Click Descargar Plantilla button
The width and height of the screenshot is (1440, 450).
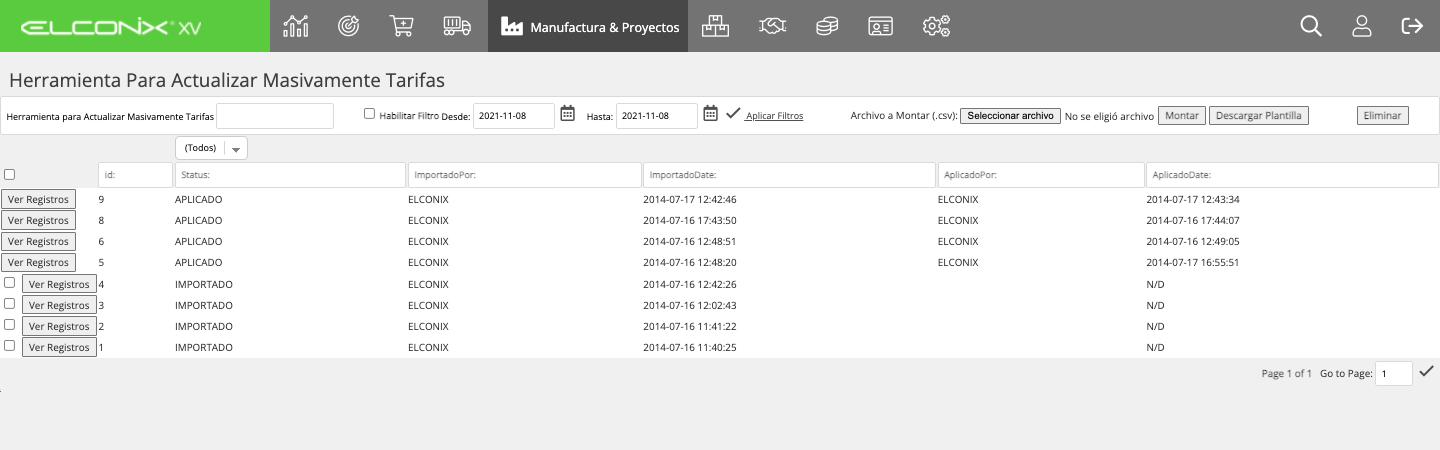tap(1259, 116)
